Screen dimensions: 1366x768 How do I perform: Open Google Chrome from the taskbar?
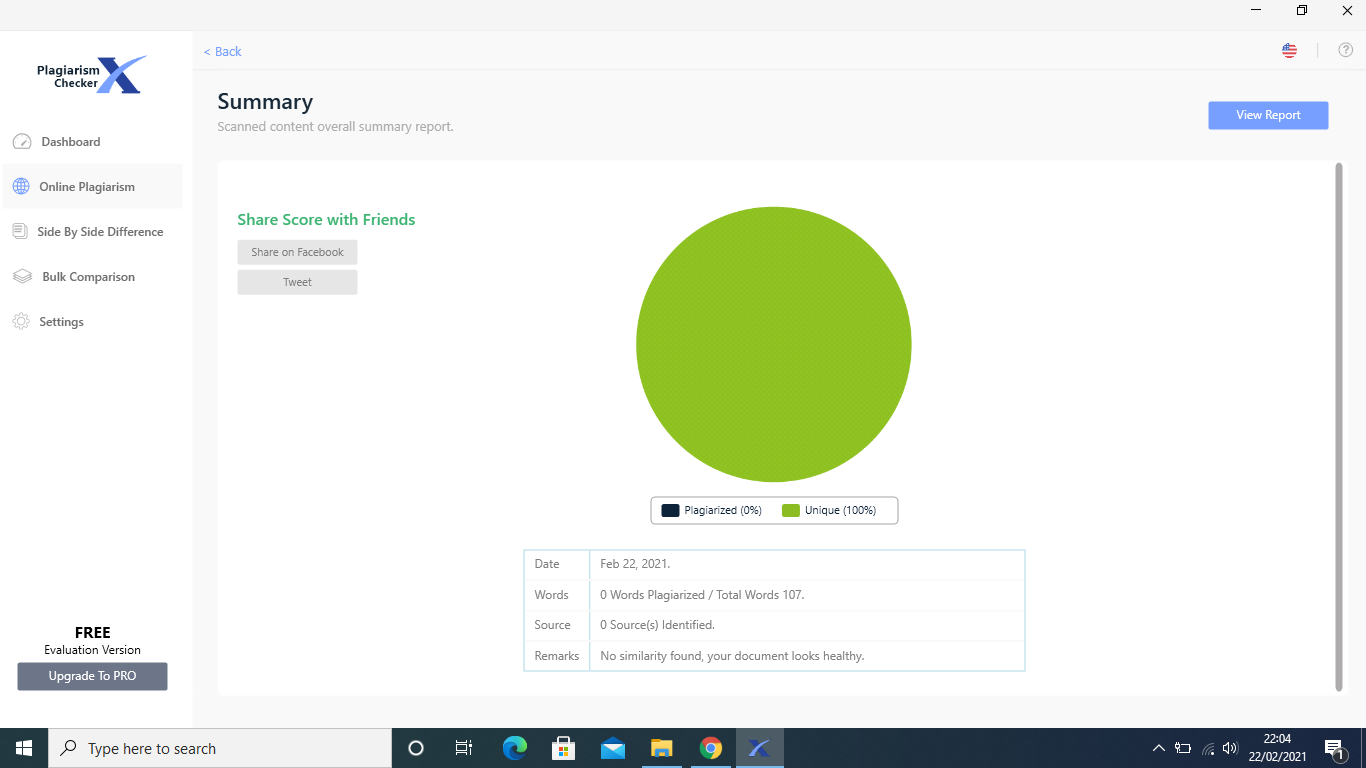coord(711,748)
